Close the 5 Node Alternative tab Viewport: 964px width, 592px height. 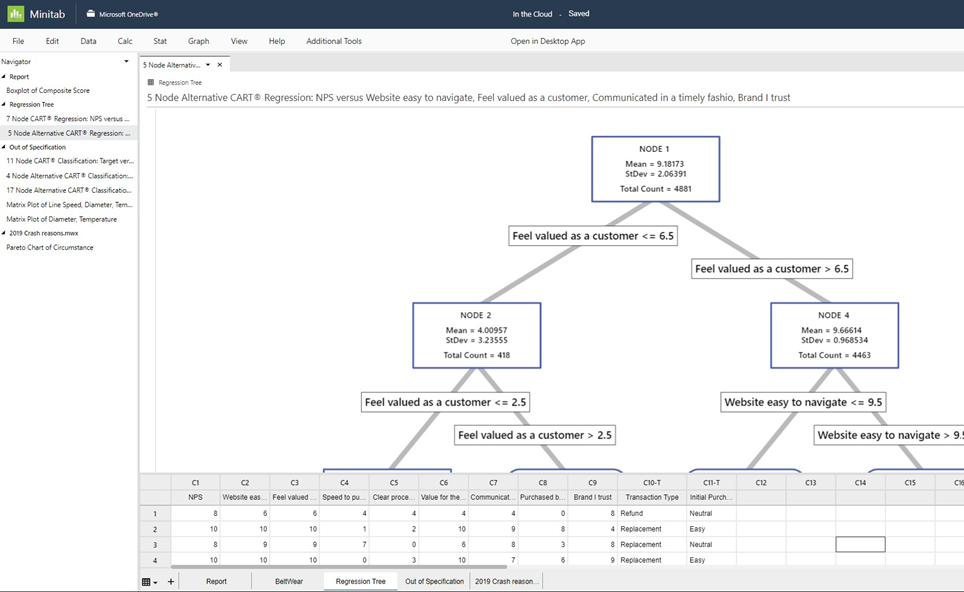(219, 65)
